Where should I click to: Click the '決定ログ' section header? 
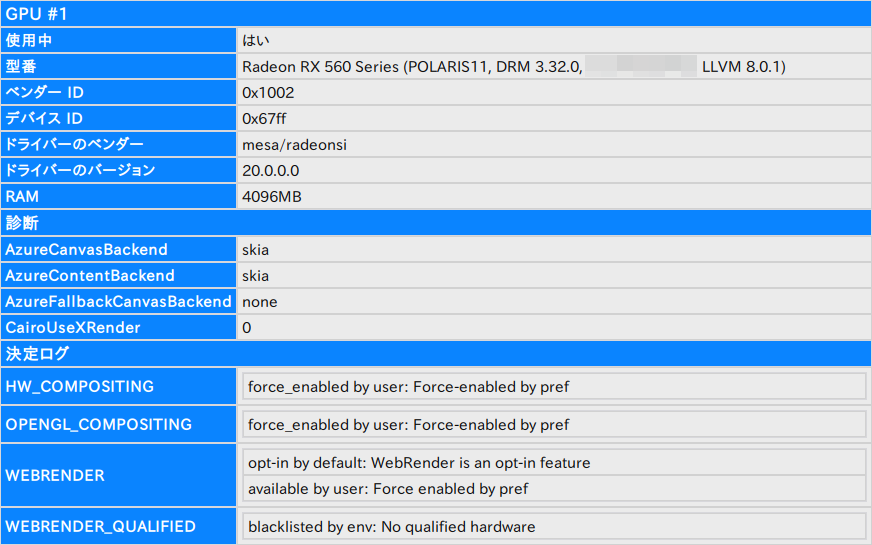point(436,354)
